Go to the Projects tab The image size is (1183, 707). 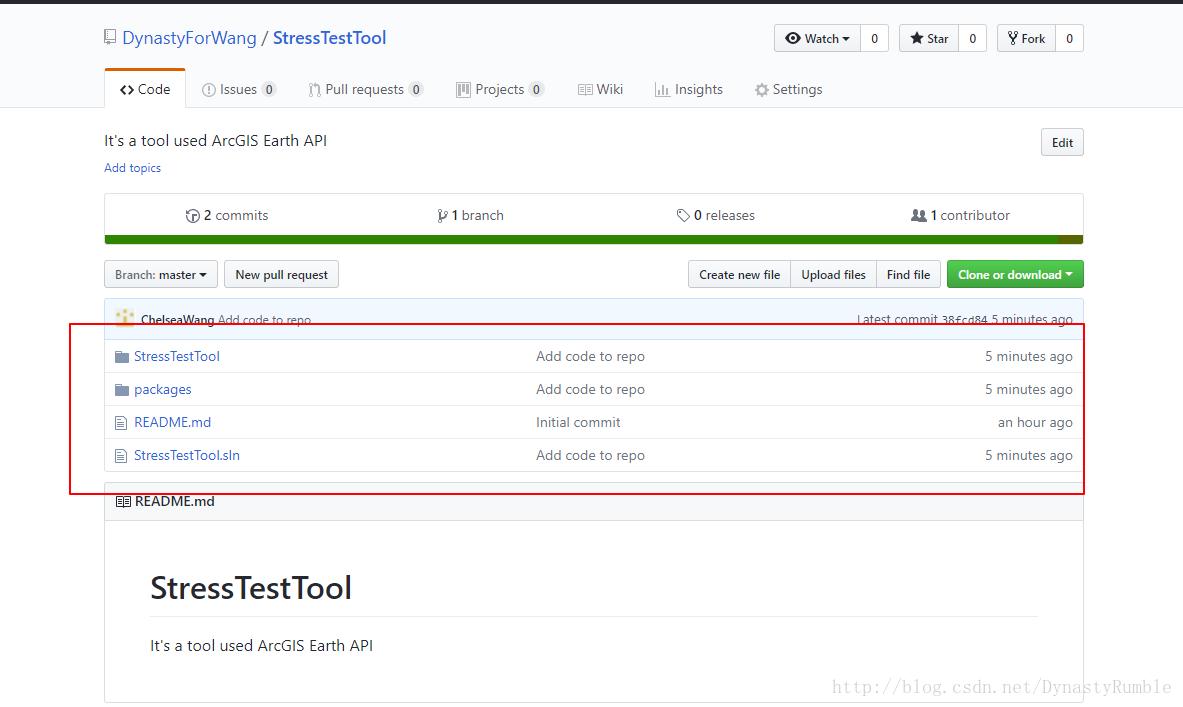pos(499,89)
